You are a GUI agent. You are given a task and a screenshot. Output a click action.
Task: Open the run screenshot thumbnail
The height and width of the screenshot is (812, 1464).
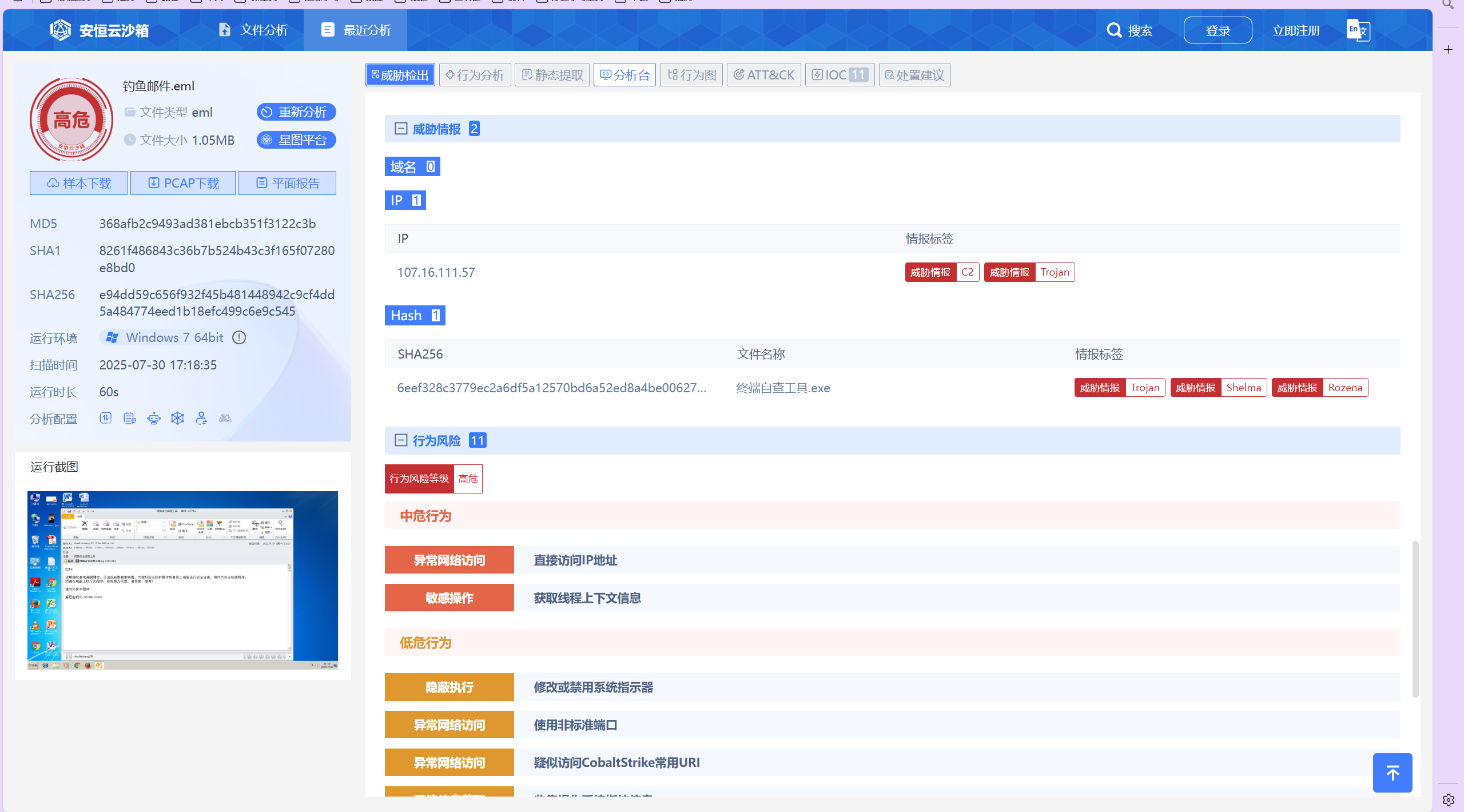[182, 580]
